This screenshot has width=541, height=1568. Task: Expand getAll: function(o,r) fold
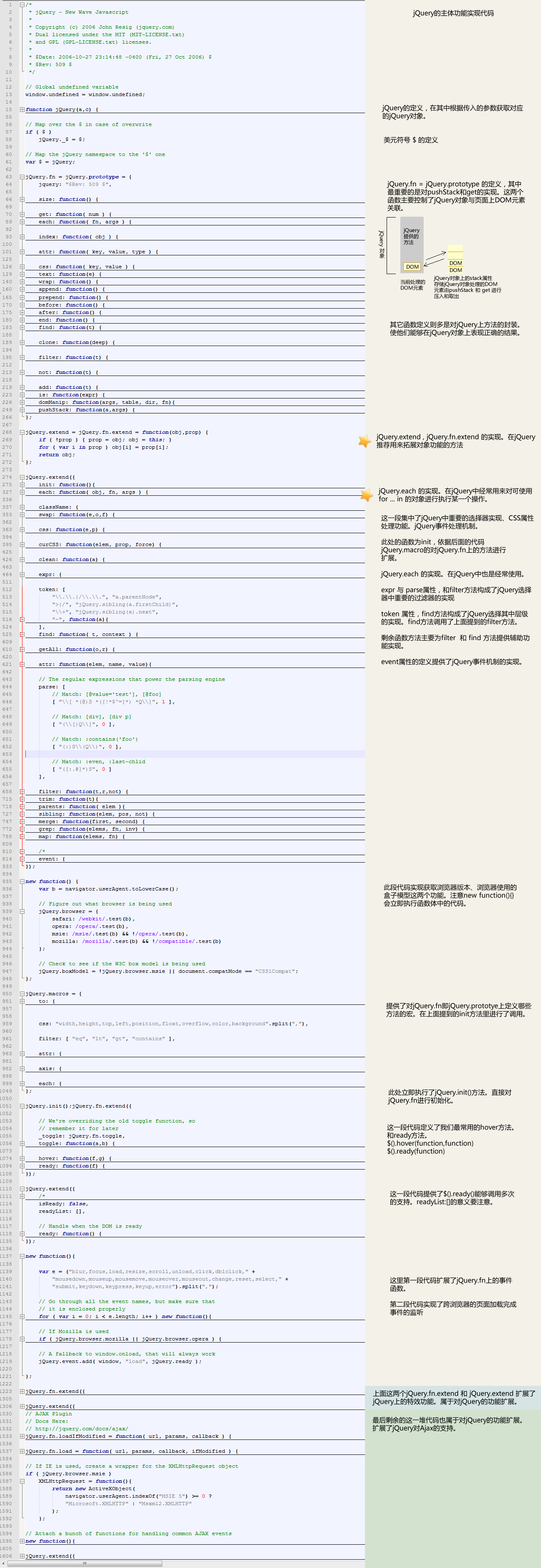click(x=22, y=650)
